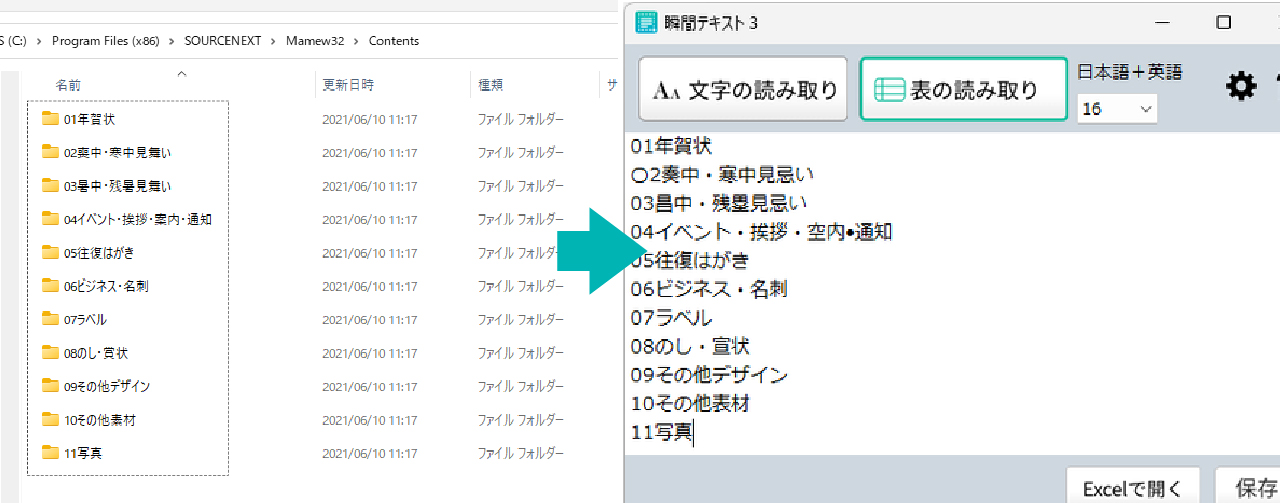Expand chevron after Mamew32 in address bar
This screenshot has width=1280, height=503.
(357, 41)
